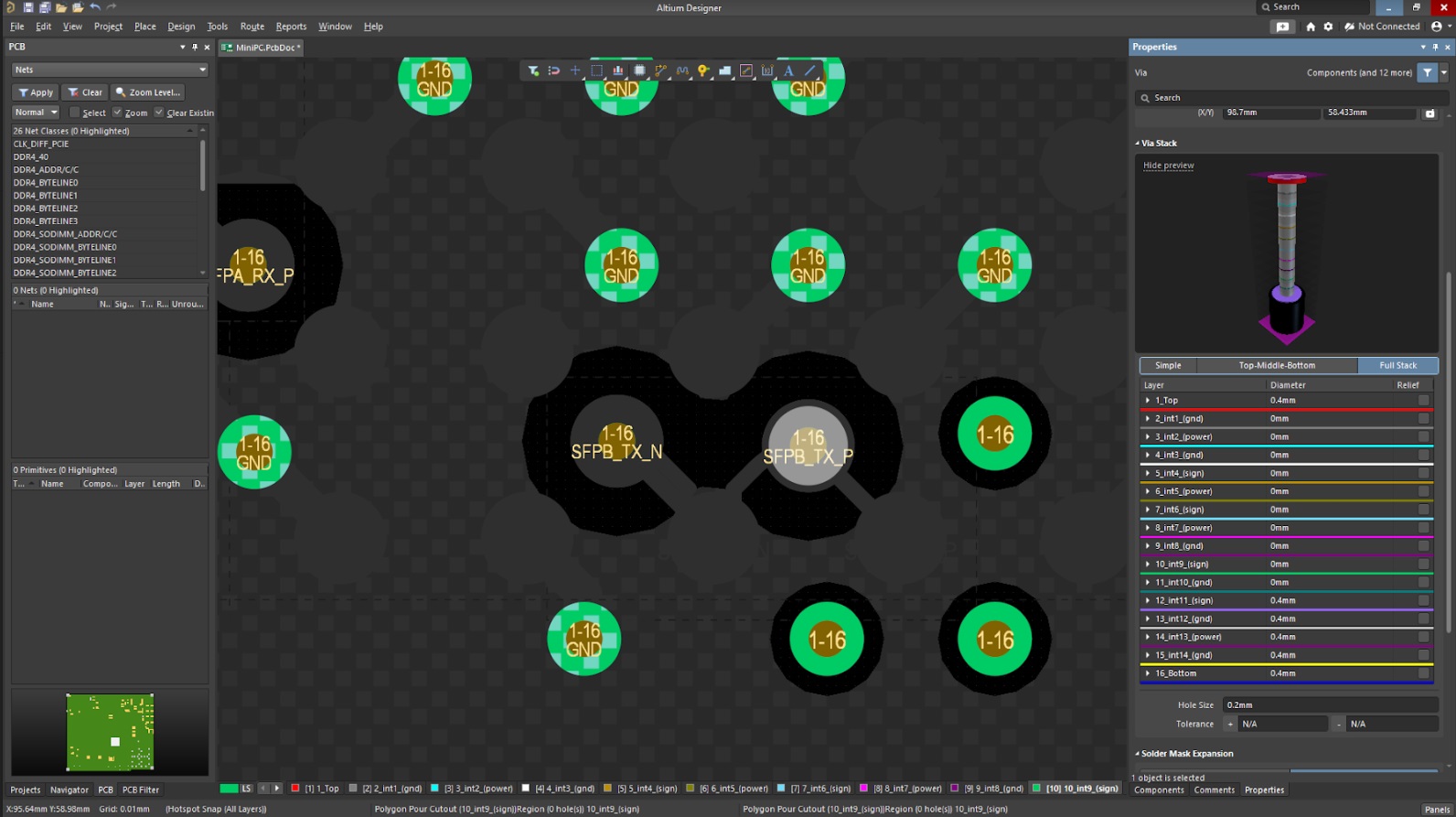This screenshot has width=1456, height=817.
Task: Expand the 5_int4_(sign) layer row
Action: coord(1148,473)
